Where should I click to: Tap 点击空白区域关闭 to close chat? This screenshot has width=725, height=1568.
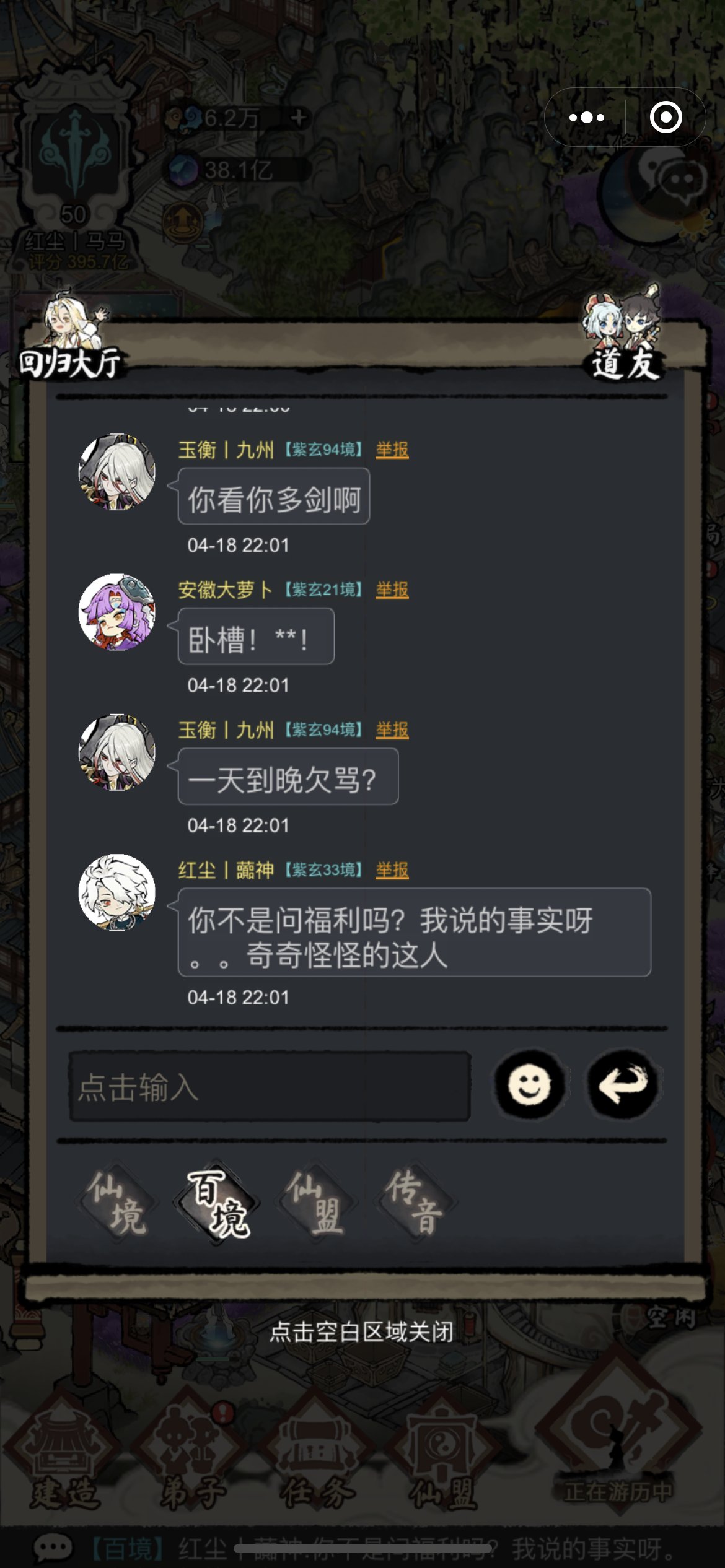[362, 1331]
